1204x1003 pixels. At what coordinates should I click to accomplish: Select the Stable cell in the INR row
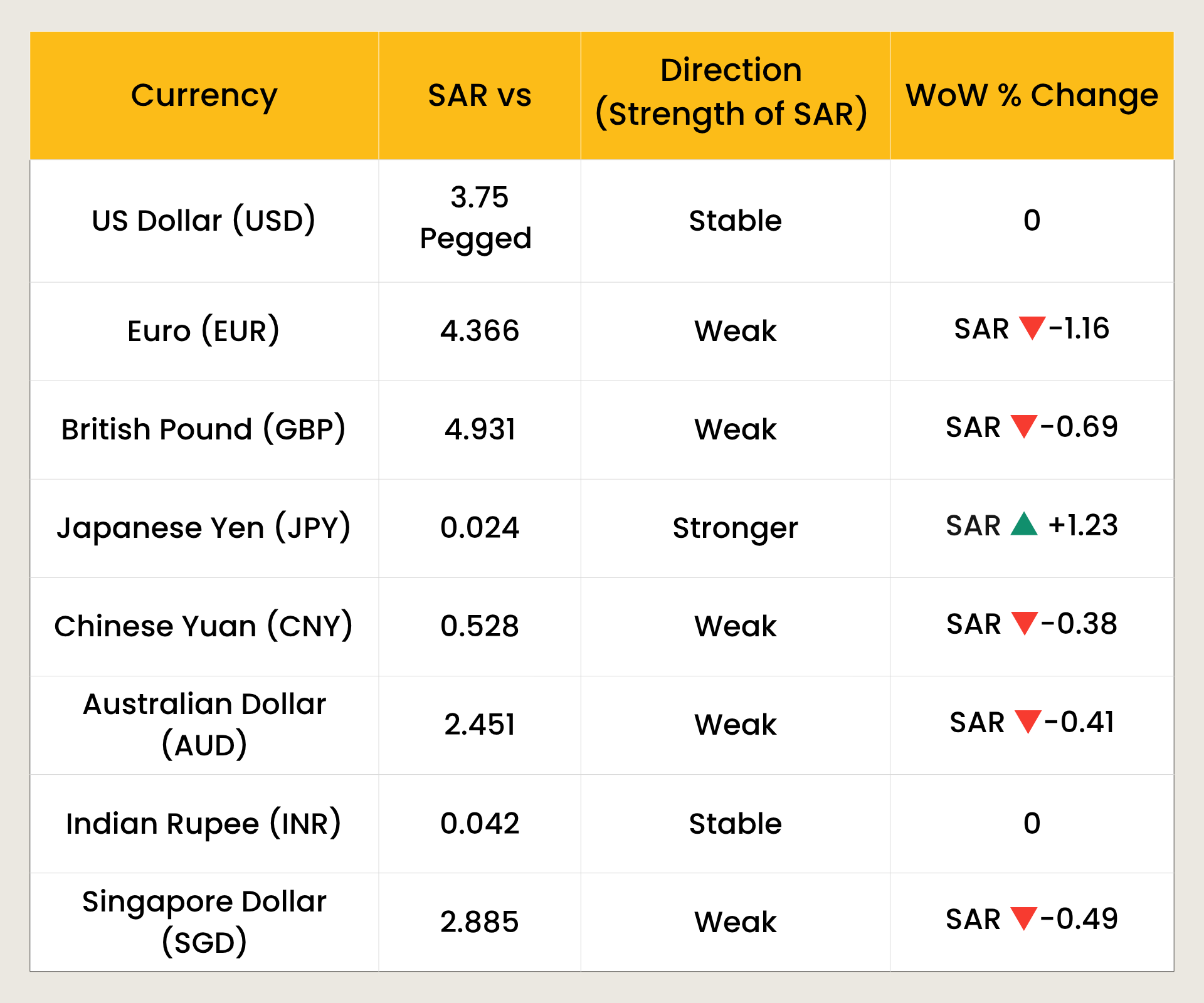click(734, 823)
